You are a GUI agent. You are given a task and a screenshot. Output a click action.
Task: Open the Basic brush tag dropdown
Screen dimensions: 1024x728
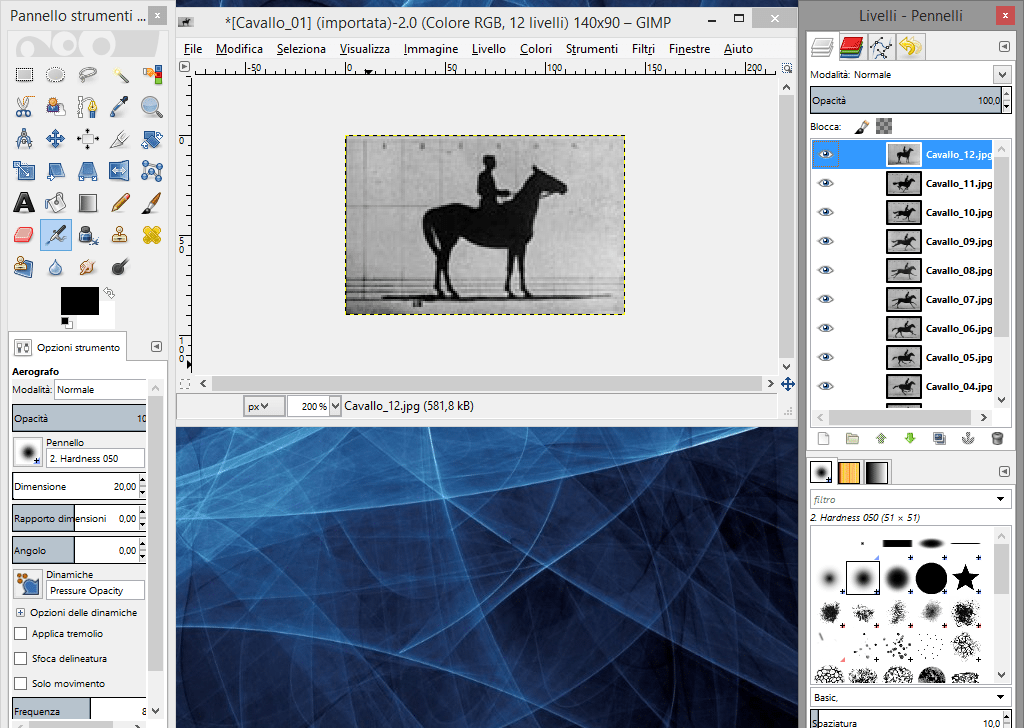click(x=1000, y=697)
